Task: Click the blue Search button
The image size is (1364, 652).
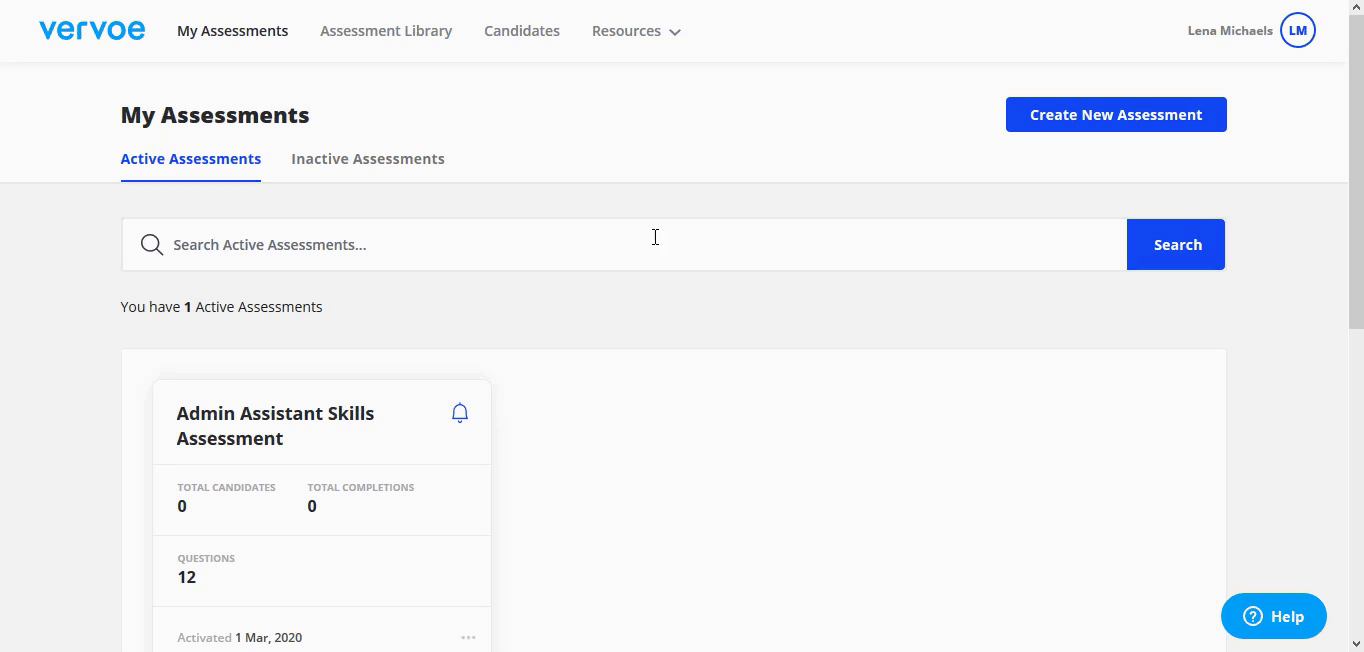Action: 1176,245
